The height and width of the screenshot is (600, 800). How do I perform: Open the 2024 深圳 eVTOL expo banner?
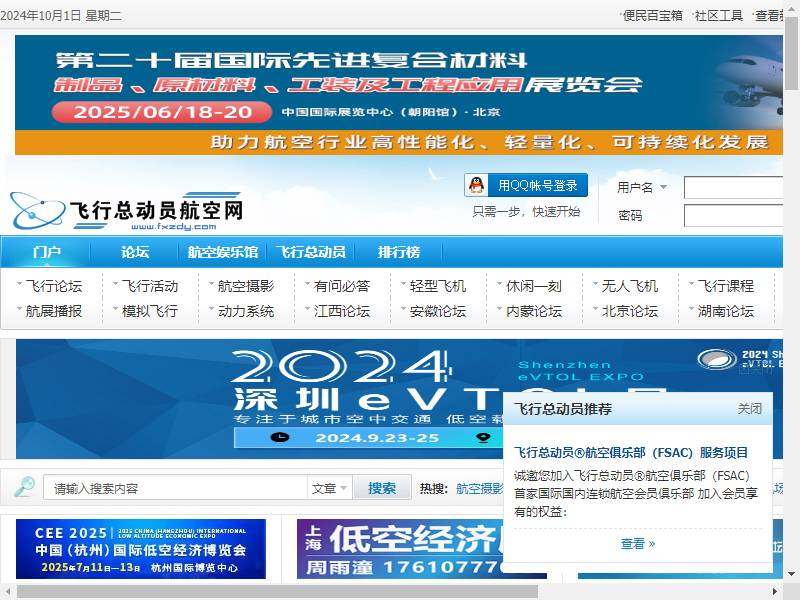pos(399,398)
